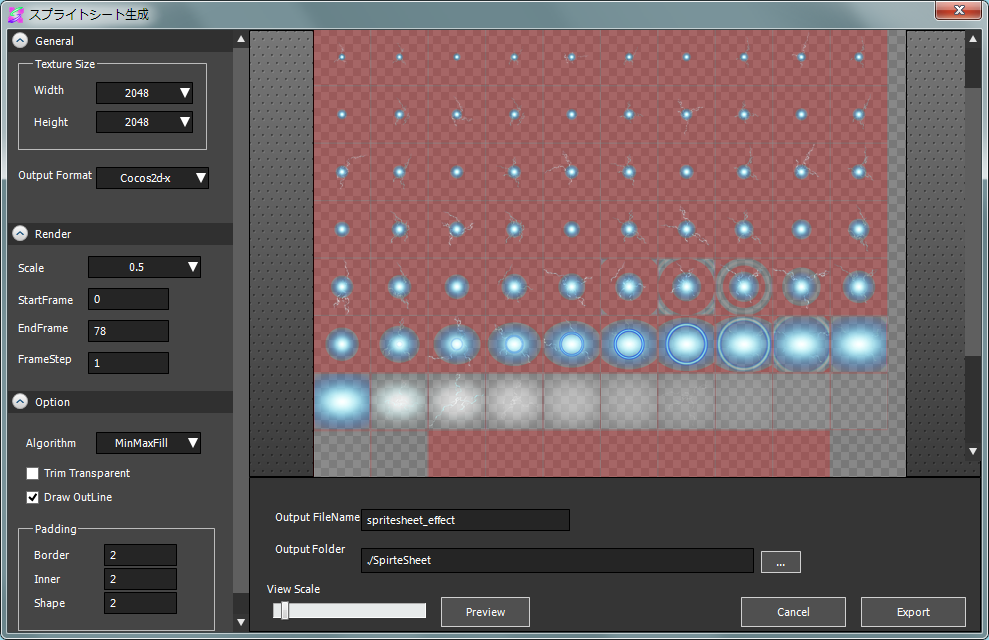Open the Output Format dropdown

pos(152,178)
